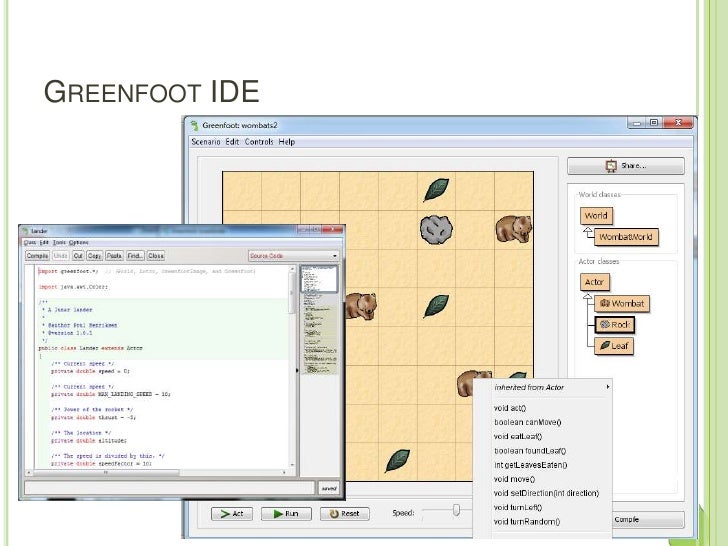
Task: Minimize the Greenfoot window
Action: click(637, 123)
